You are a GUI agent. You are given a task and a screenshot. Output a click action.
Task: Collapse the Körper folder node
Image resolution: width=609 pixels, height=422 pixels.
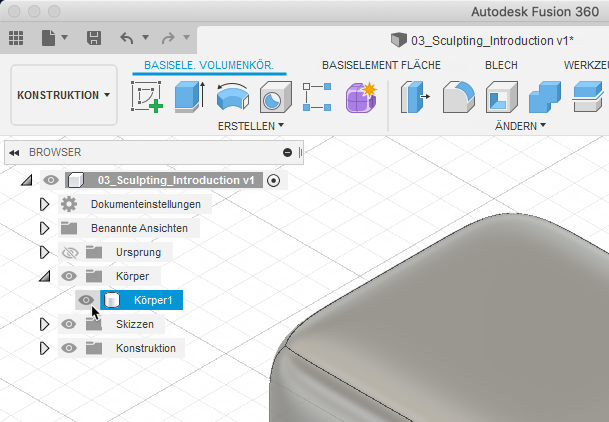(x=45, y=276)
